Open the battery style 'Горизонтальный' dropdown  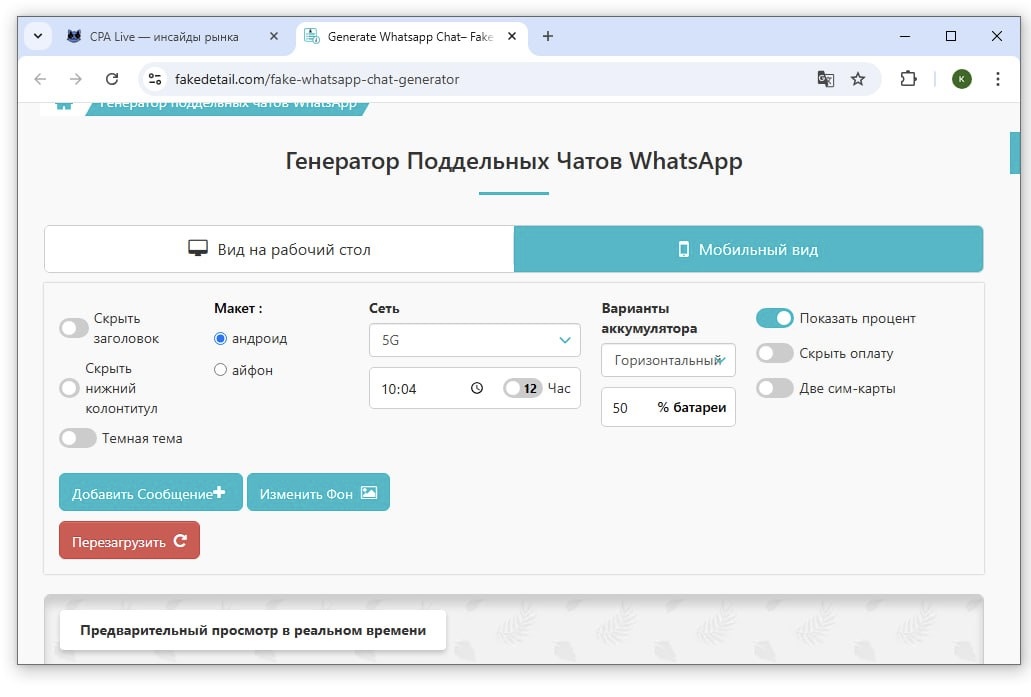pyautogui.click(x=668, y=360)
